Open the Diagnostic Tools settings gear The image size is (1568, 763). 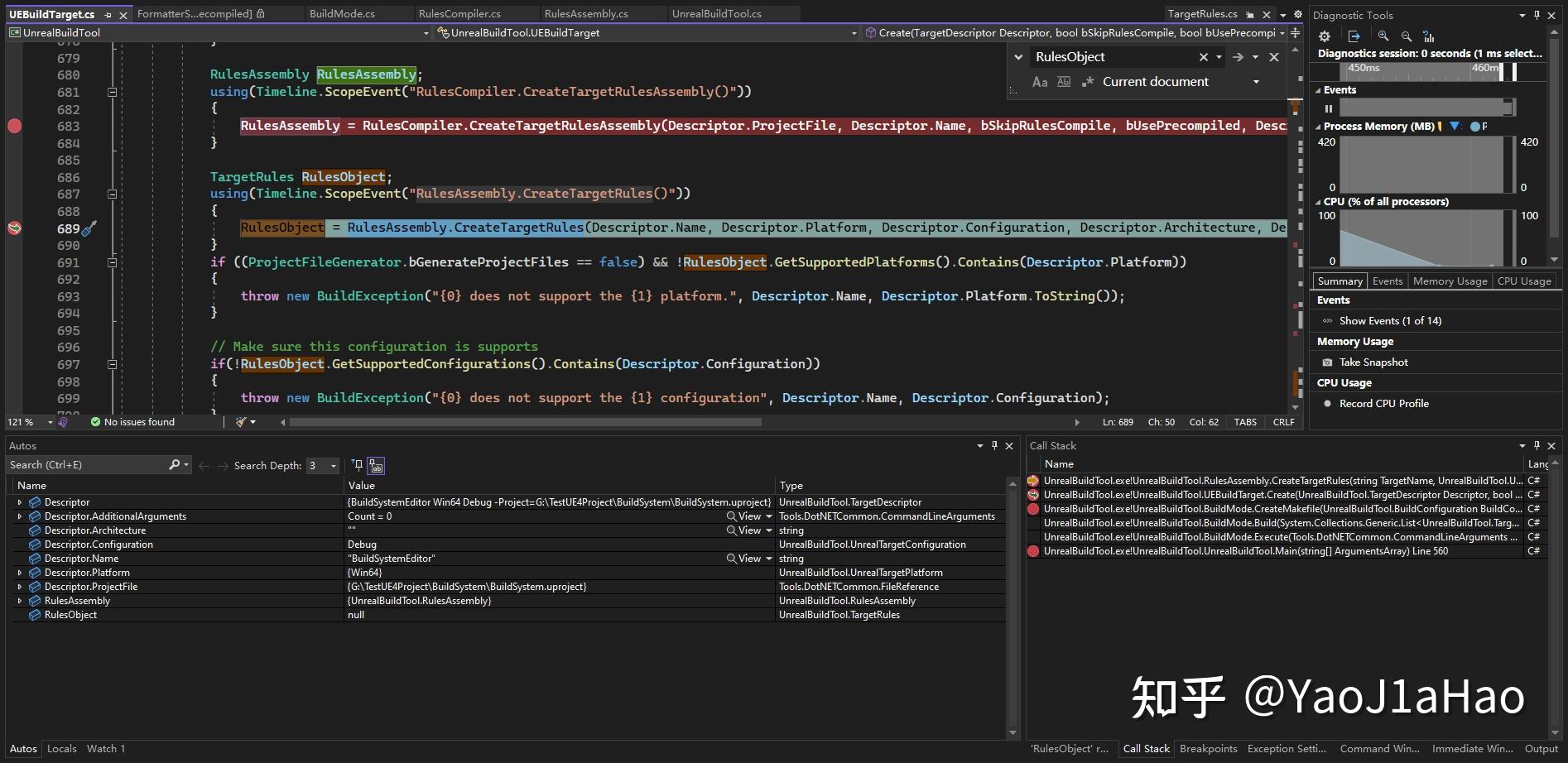1325,36
